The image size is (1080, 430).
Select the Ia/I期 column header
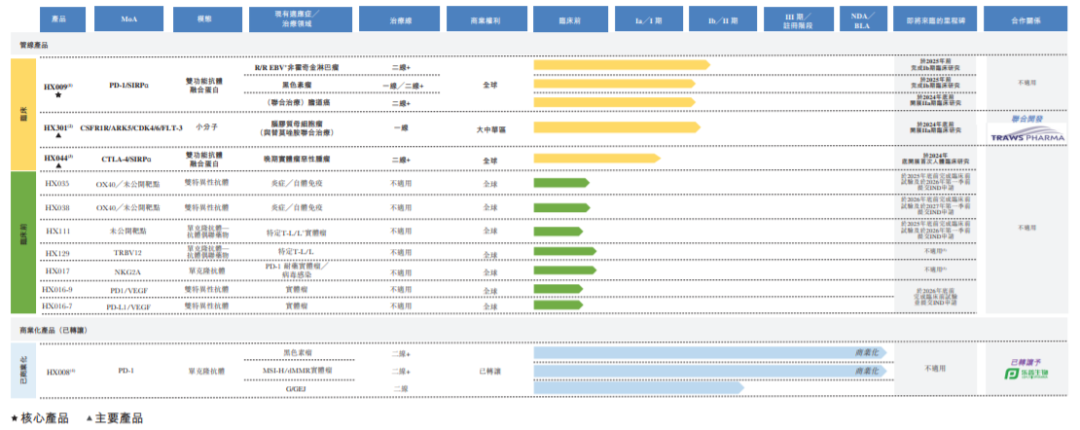coord(649,19)
